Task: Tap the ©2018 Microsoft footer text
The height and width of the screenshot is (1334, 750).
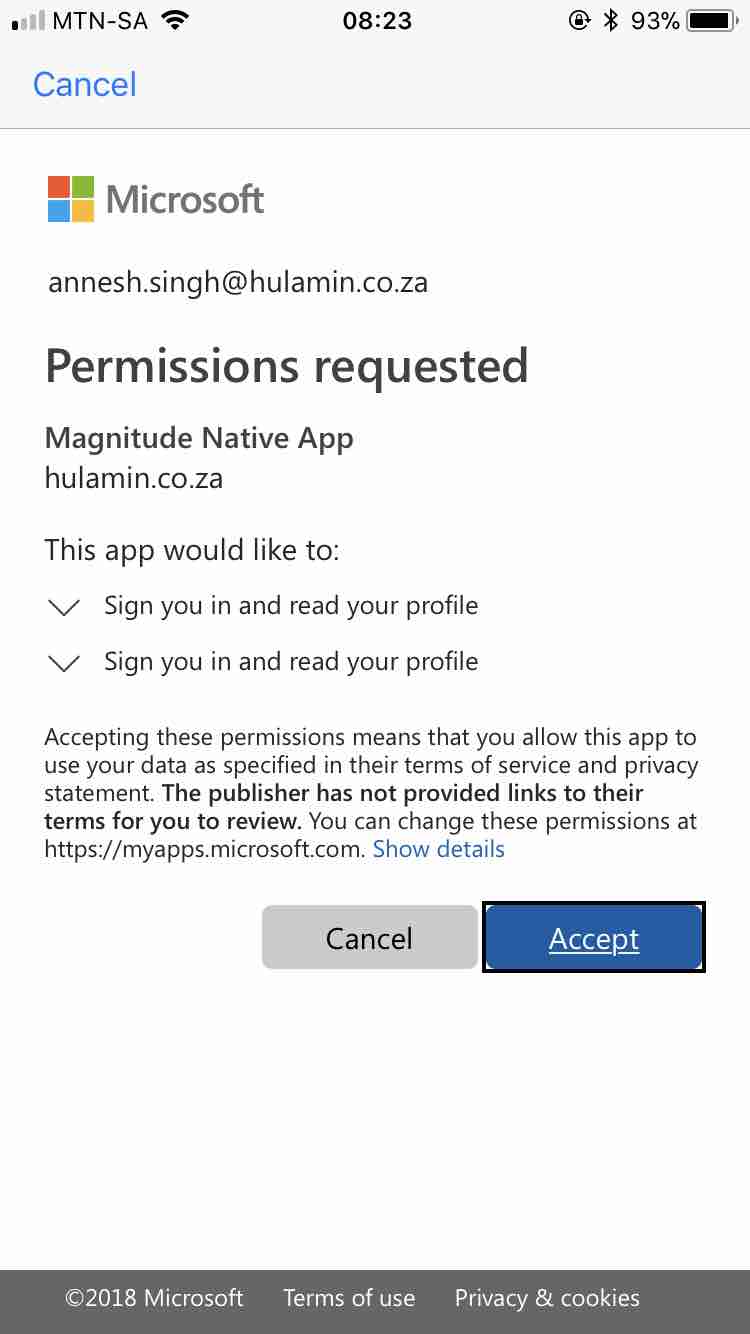Action: click(x=154, y=1298)
